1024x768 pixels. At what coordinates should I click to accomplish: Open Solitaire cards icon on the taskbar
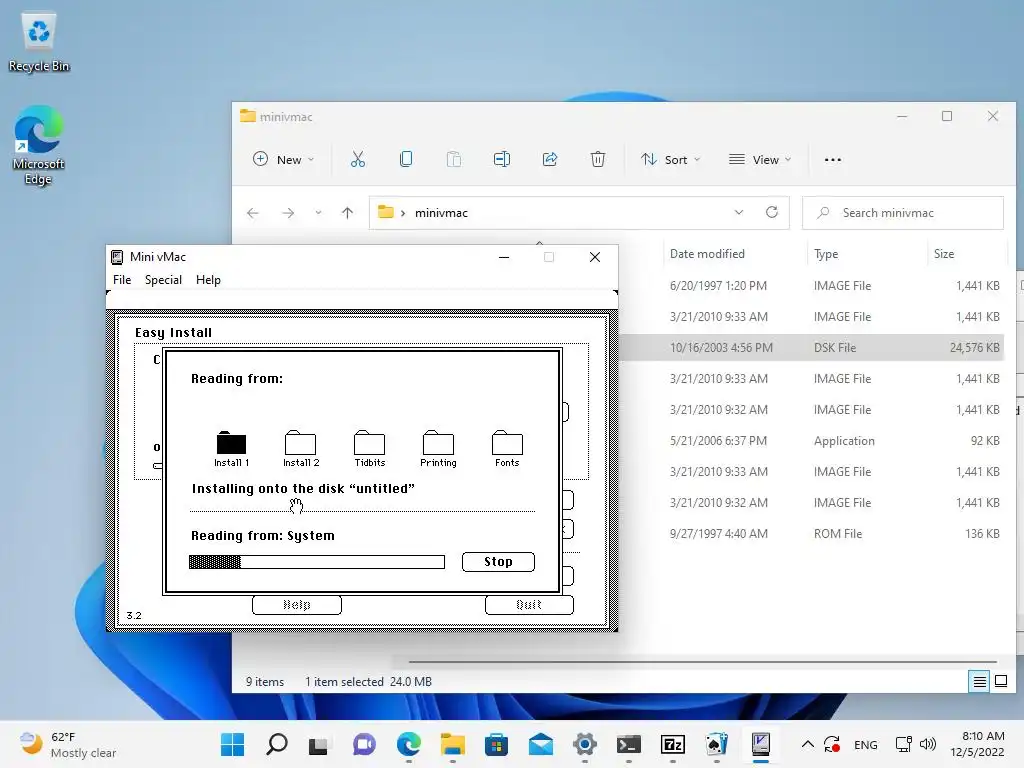point(716,744)
